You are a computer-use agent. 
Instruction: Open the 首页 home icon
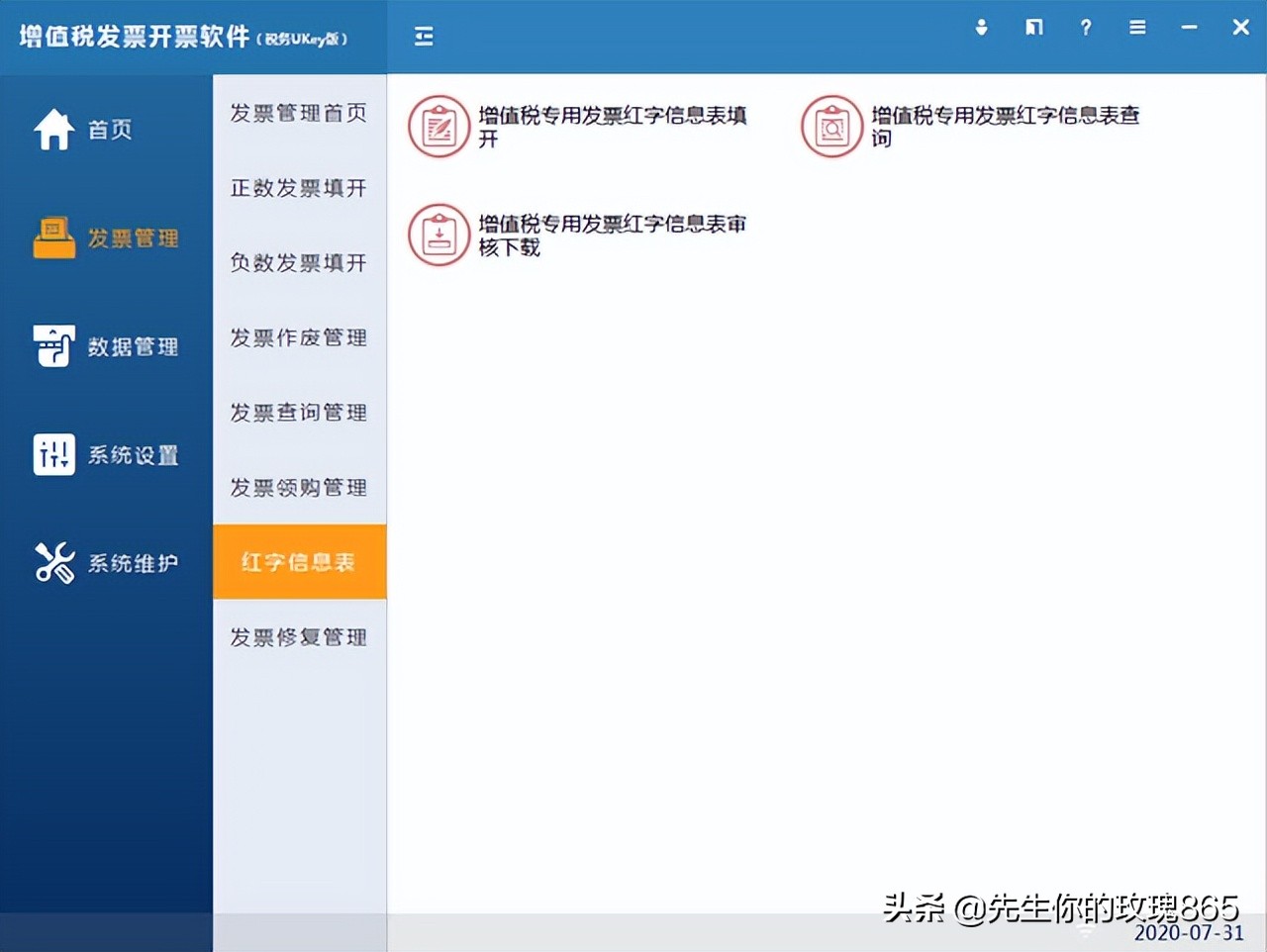point(53,128)
